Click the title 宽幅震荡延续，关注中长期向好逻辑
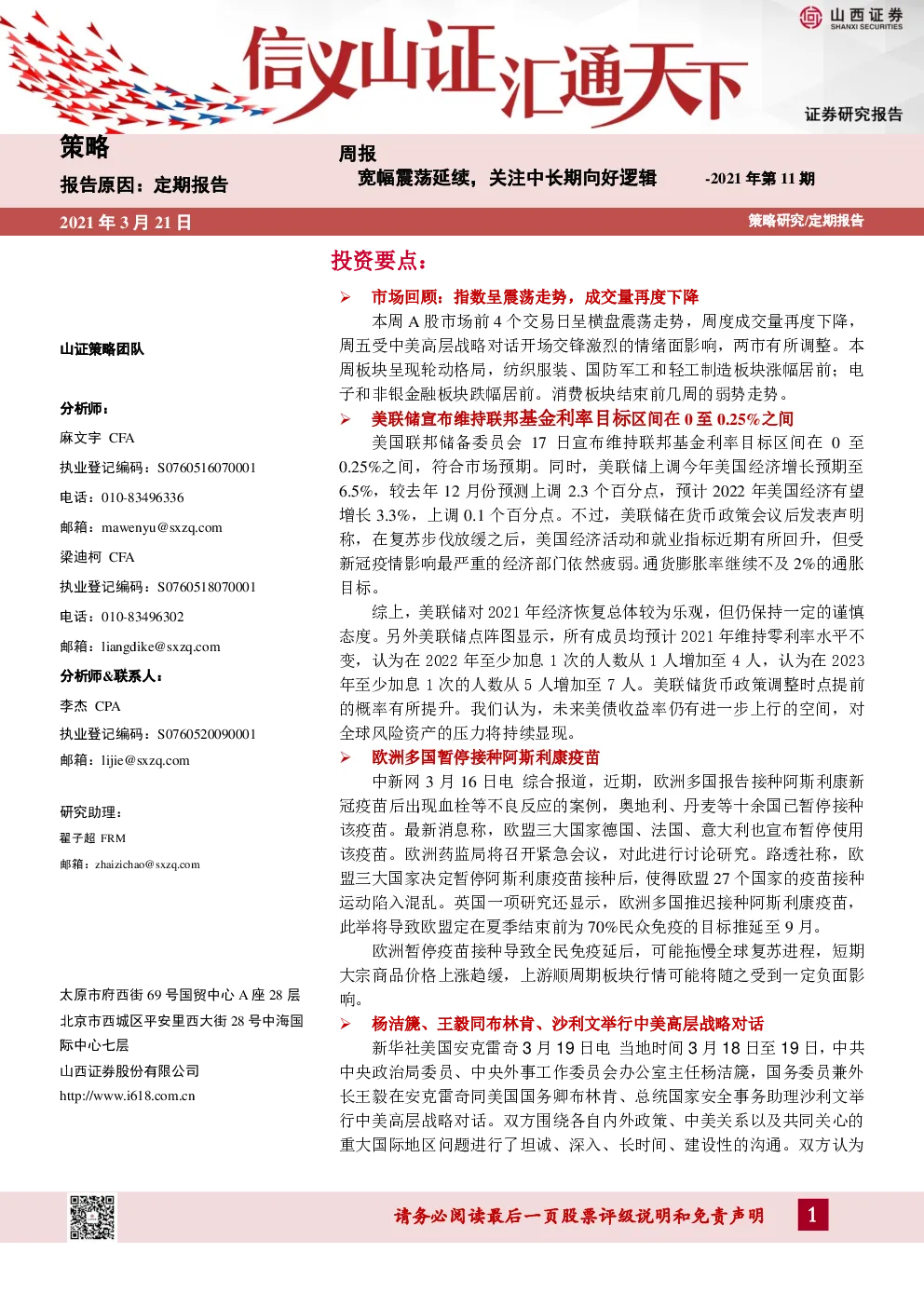Screen dimensions: 924x1307 508,178
